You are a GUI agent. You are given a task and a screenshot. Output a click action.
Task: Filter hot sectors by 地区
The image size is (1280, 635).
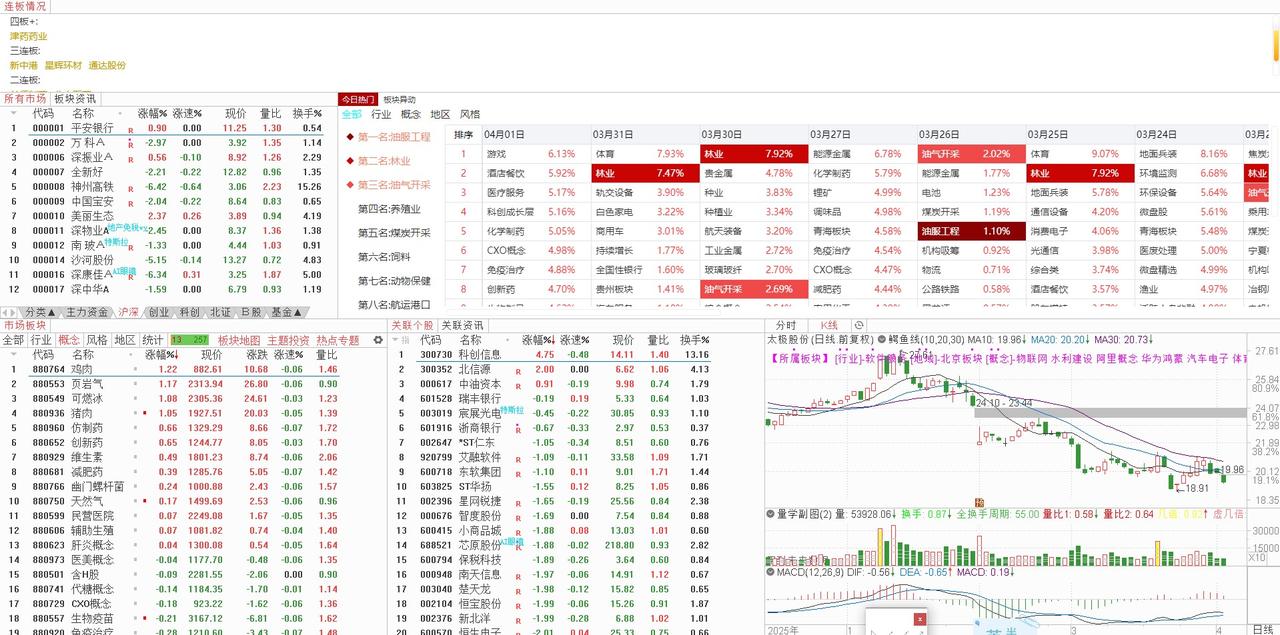440,114
